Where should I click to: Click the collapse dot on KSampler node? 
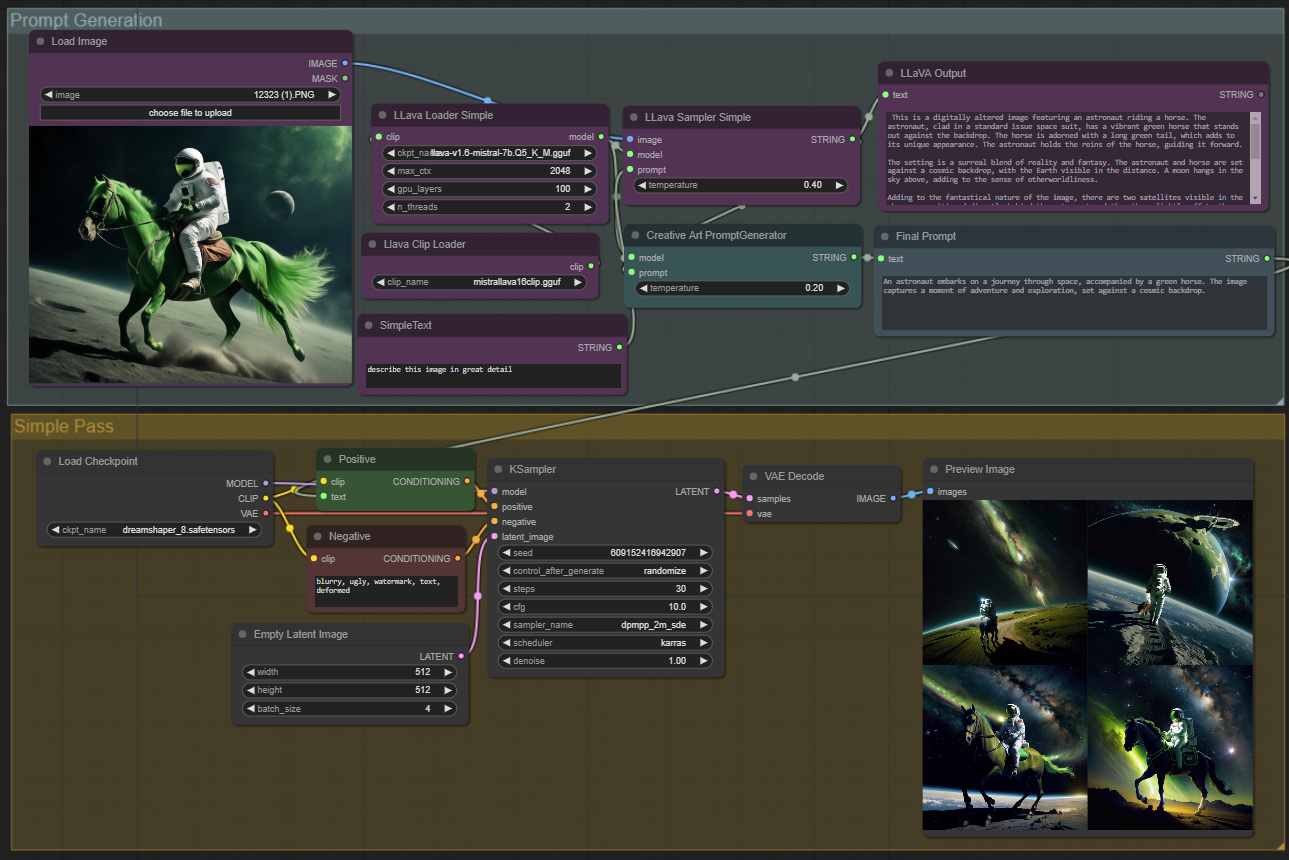click(496, 469)
